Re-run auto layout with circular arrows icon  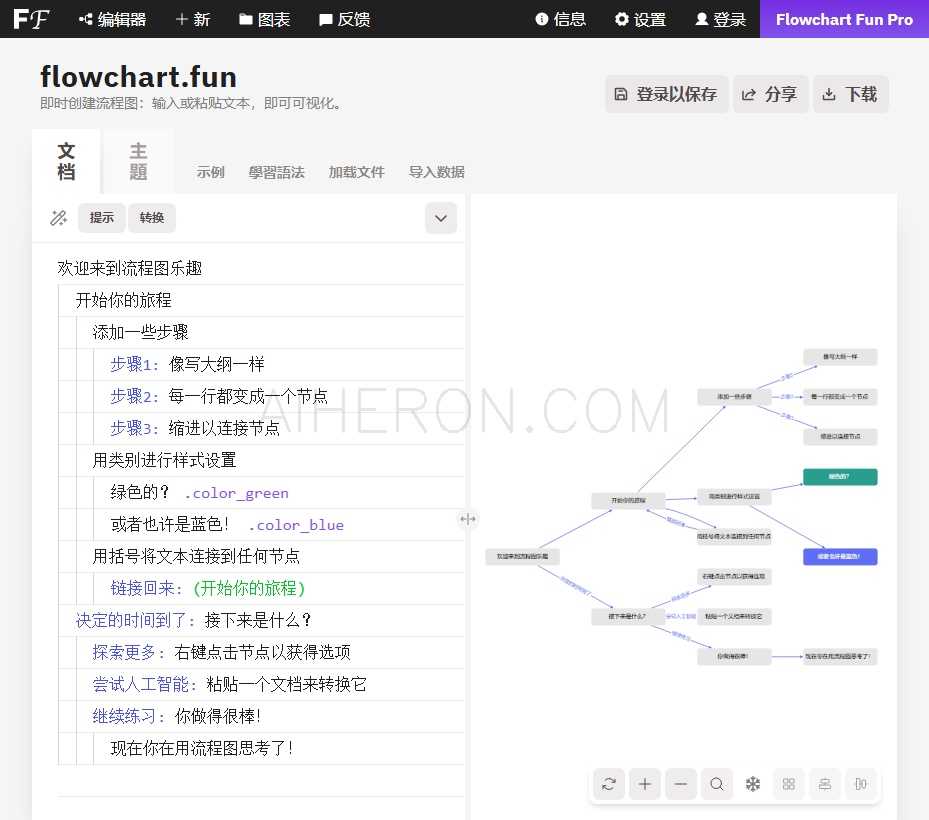point(609,784)
